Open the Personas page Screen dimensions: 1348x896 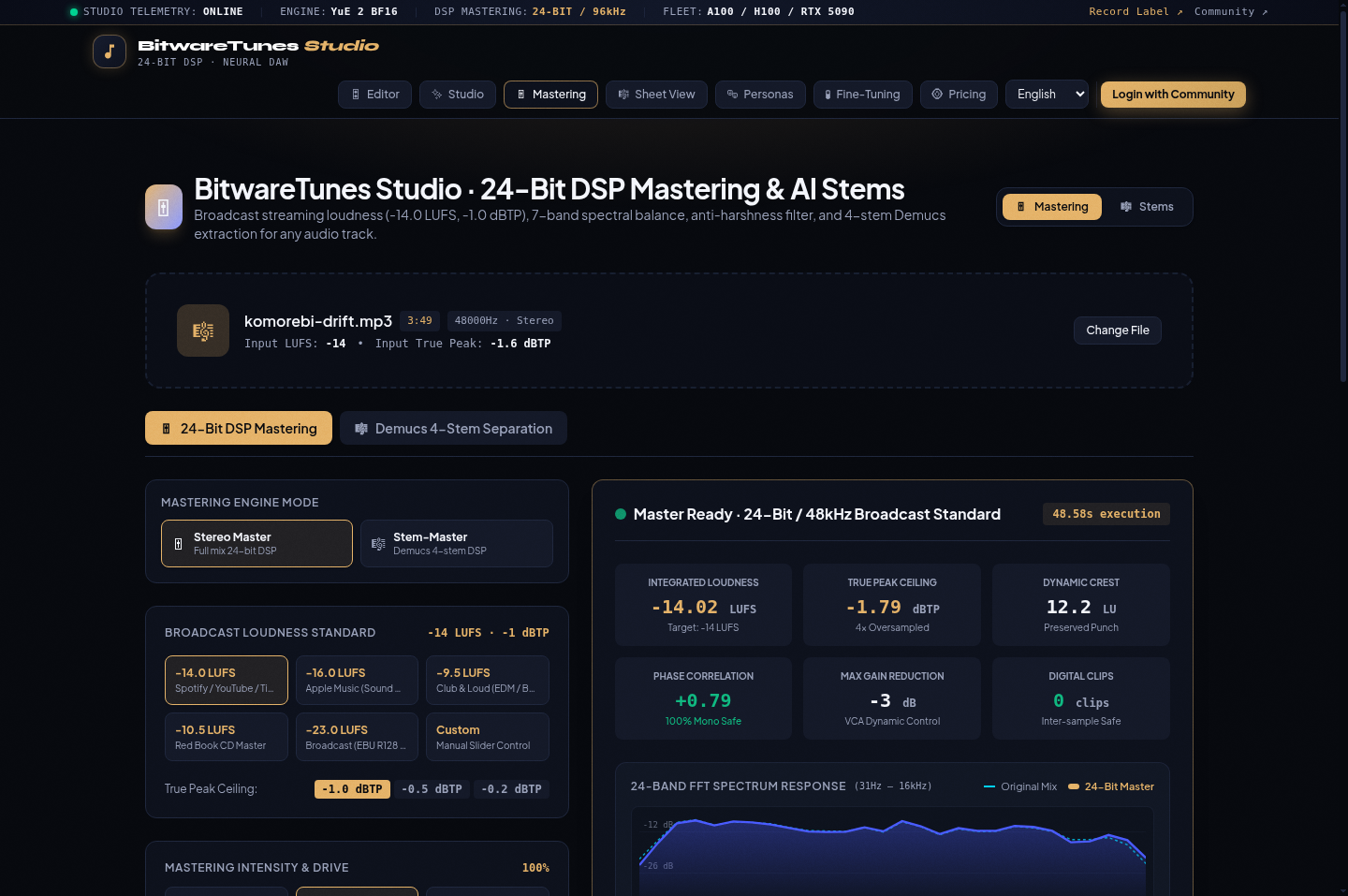point(760,95)
